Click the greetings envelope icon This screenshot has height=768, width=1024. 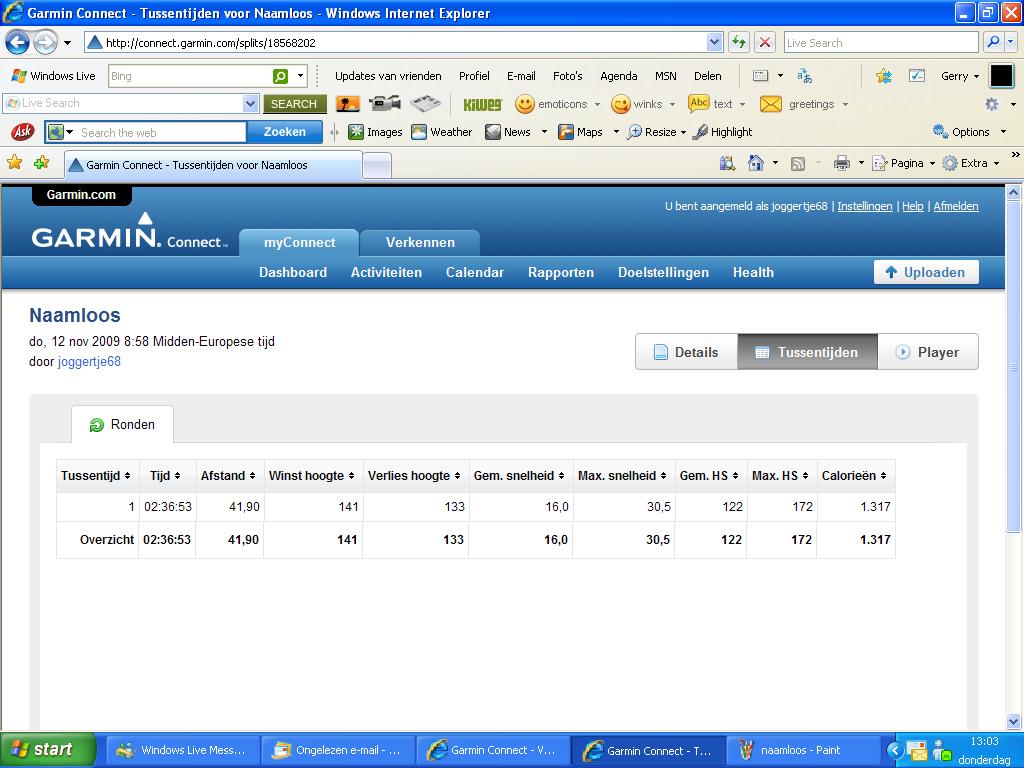(x=771, y=104)
